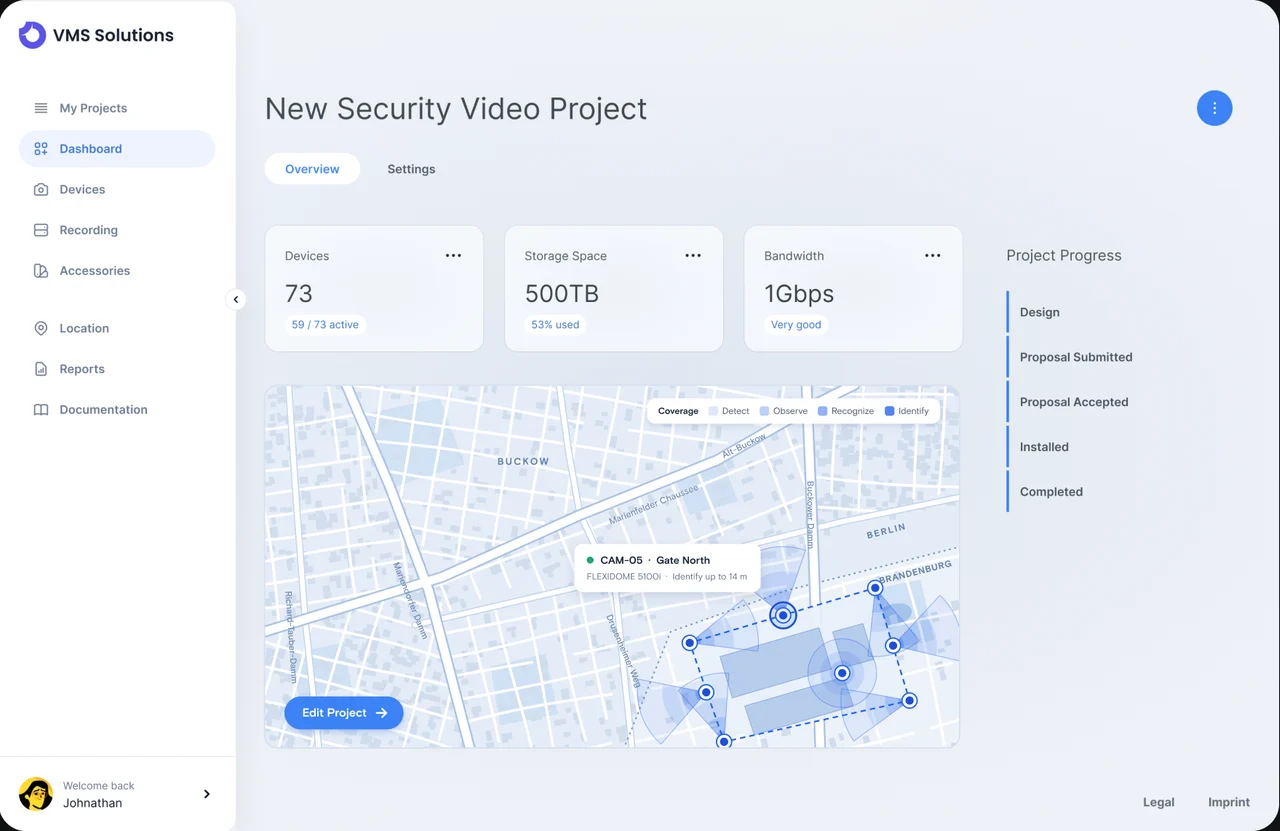Click the 59 / 73 active badge
The image size is (1280, 831).
coord(325,325)
